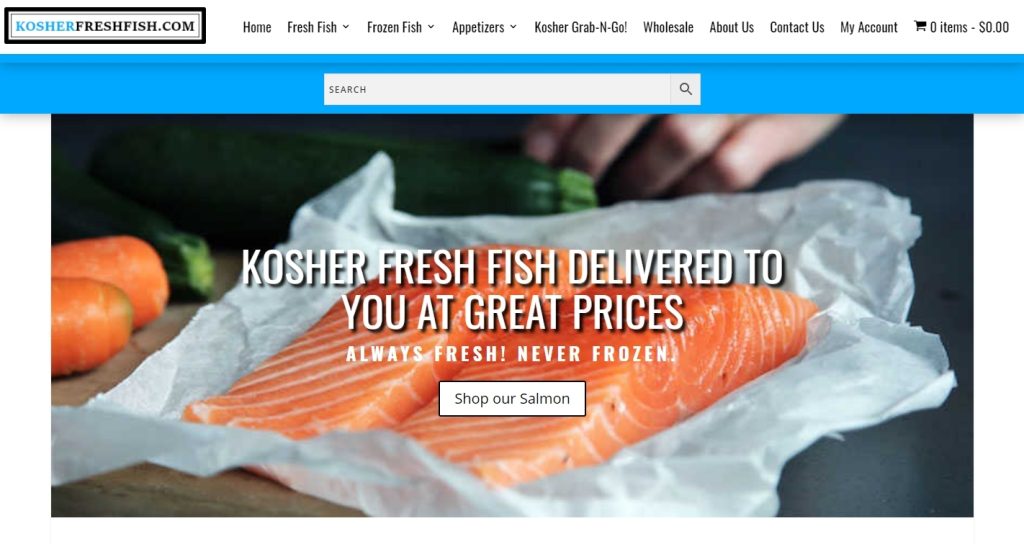Select the Fresh Fish menu label

coord(312,27)
